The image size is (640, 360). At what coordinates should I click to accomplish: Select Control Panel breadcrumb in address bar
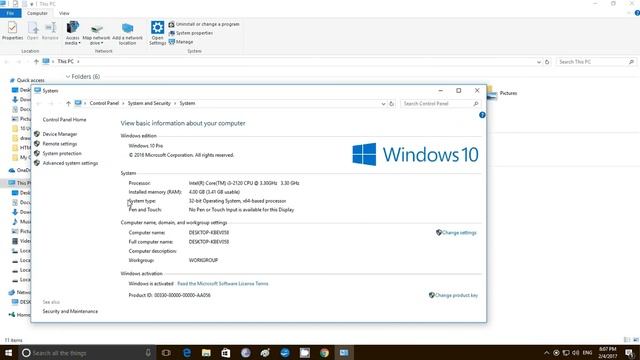tap(104, 103)
